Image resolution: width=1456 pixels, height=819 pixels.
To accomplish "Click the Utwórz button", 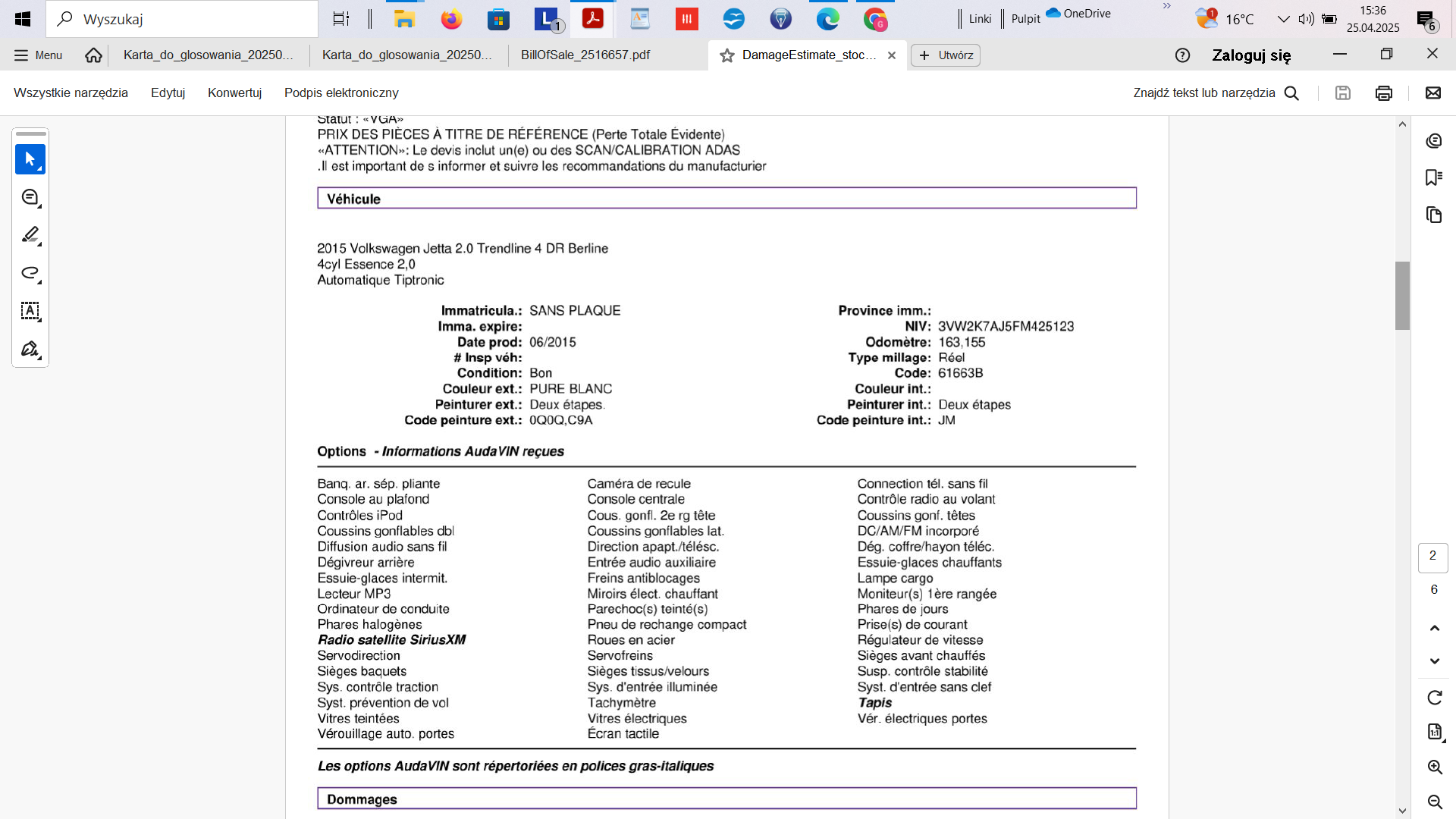I will [946, 55].
